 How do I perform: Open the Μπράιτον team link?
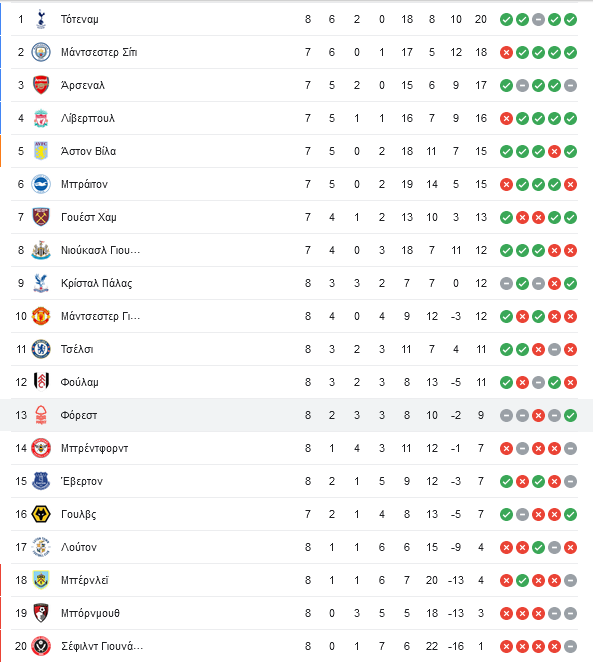[84, 184]
